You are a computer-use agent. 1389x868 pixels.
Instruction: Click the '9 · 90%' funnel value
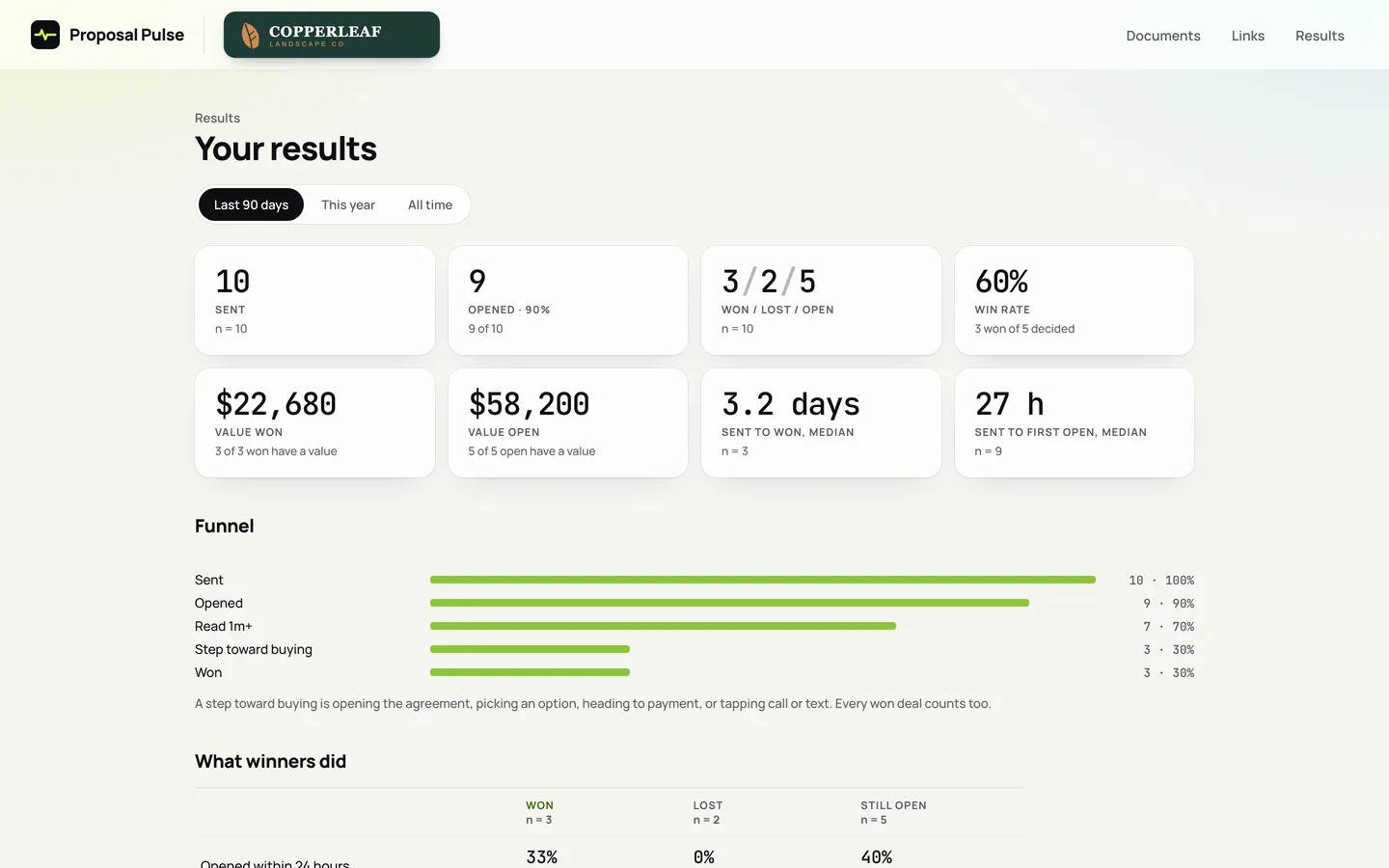coord(1168,604)
